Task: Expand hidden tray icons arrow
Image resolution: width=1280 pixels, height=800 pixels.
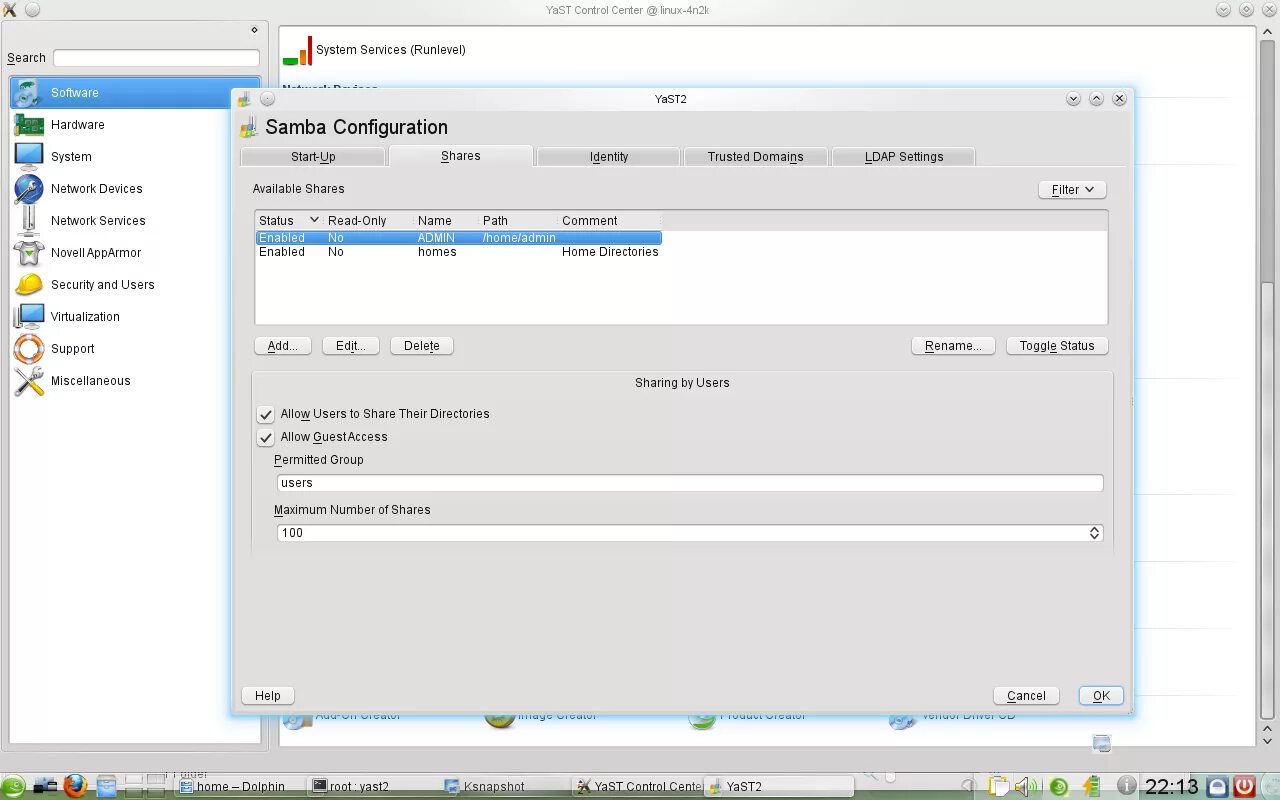Action: coord(966,786)
